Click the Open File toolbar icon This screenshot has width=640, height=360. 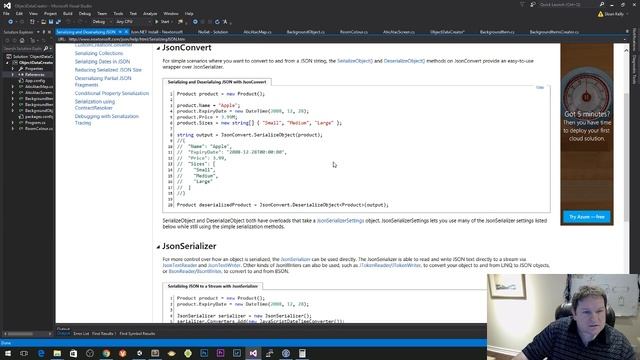(x=43, y=22)
